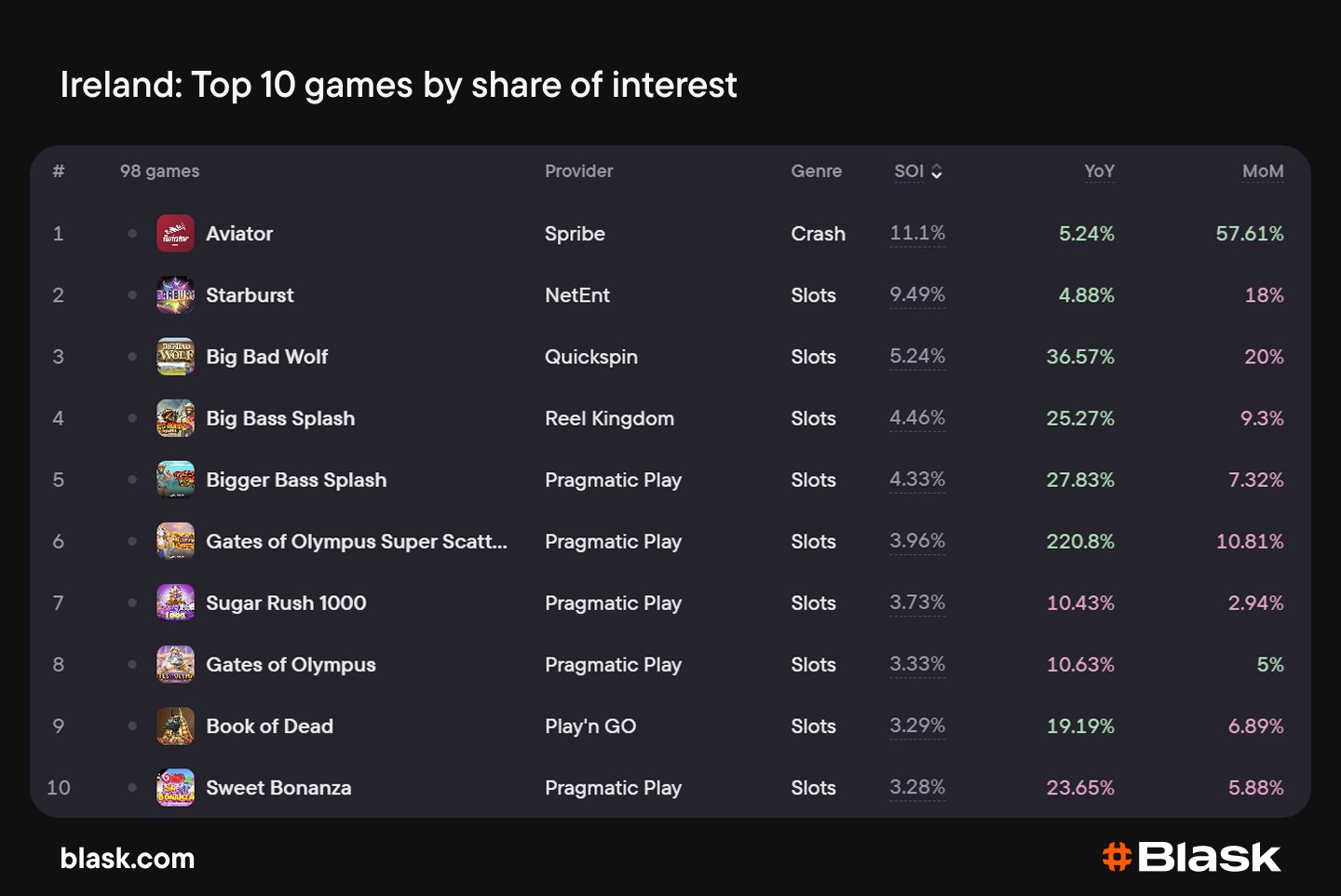Open the Reel Kingdom provider

click(609, 418)
